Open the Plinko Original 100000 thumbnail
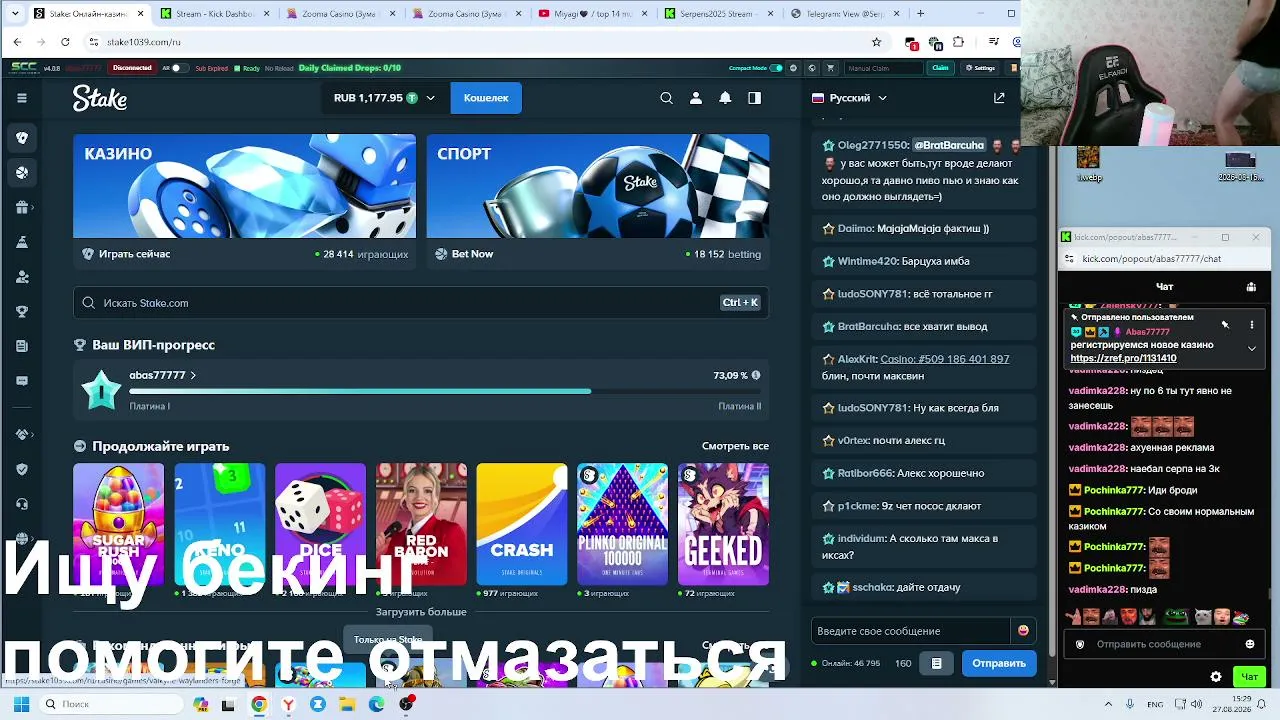 point(622,524)
